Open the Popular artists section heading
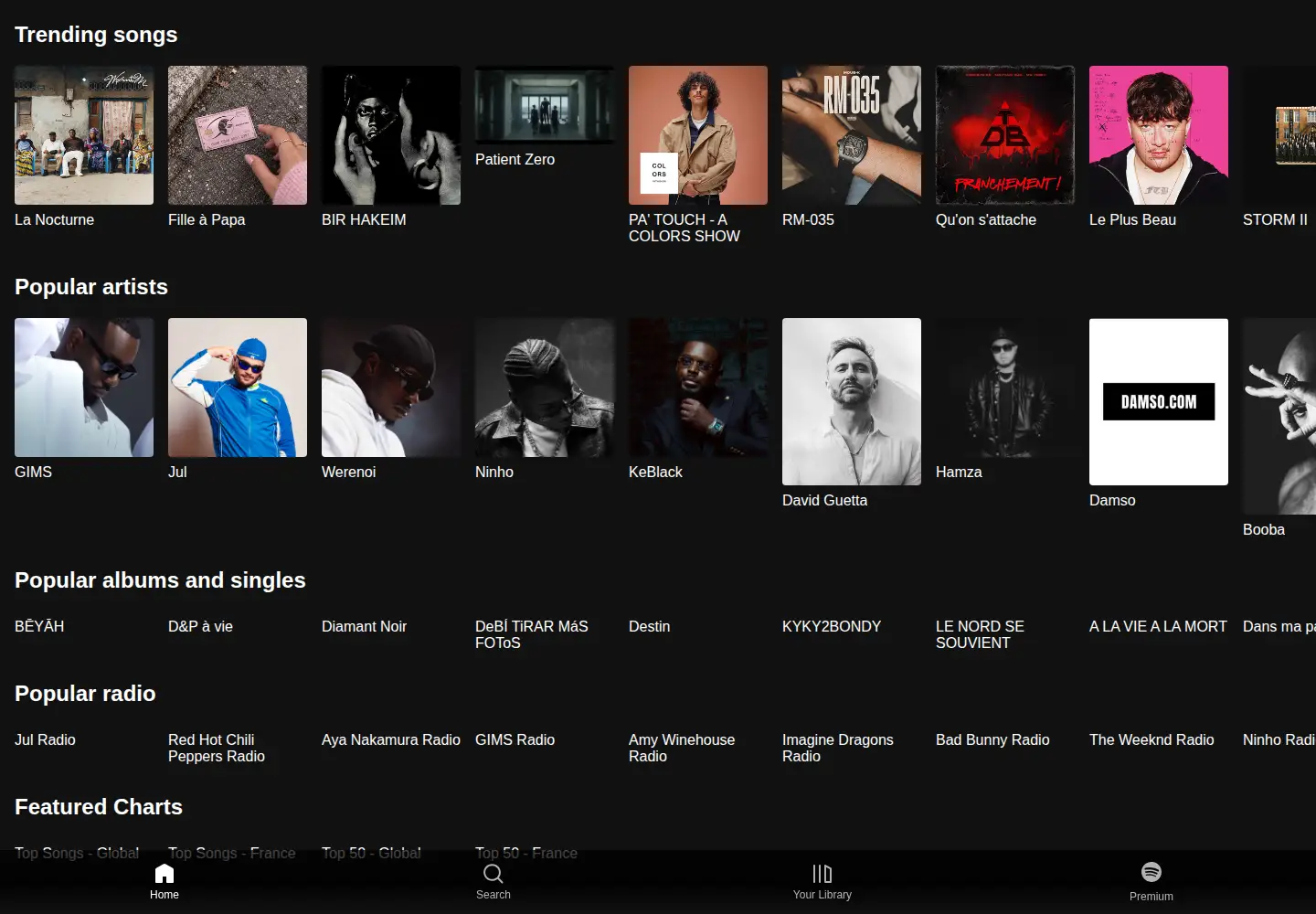 [x=91, y=287]
